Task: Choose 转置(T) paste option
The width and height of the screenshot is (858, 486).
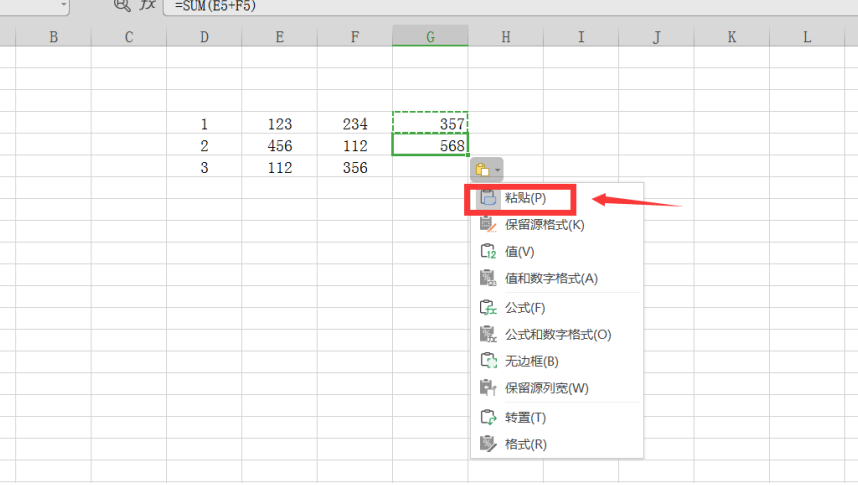Action: (557, 418)
